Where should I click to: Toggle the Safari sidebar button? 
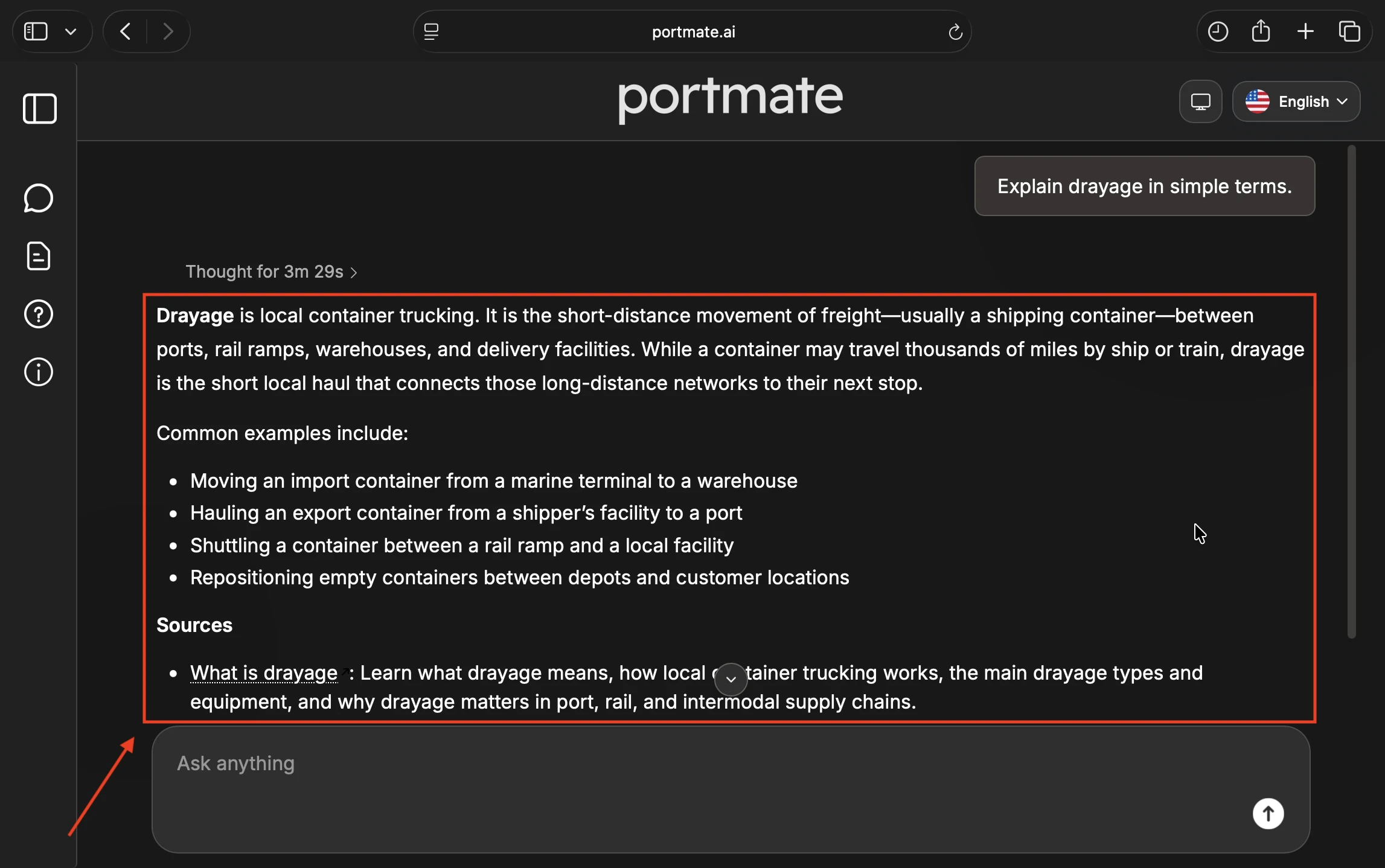coord(36,31)
